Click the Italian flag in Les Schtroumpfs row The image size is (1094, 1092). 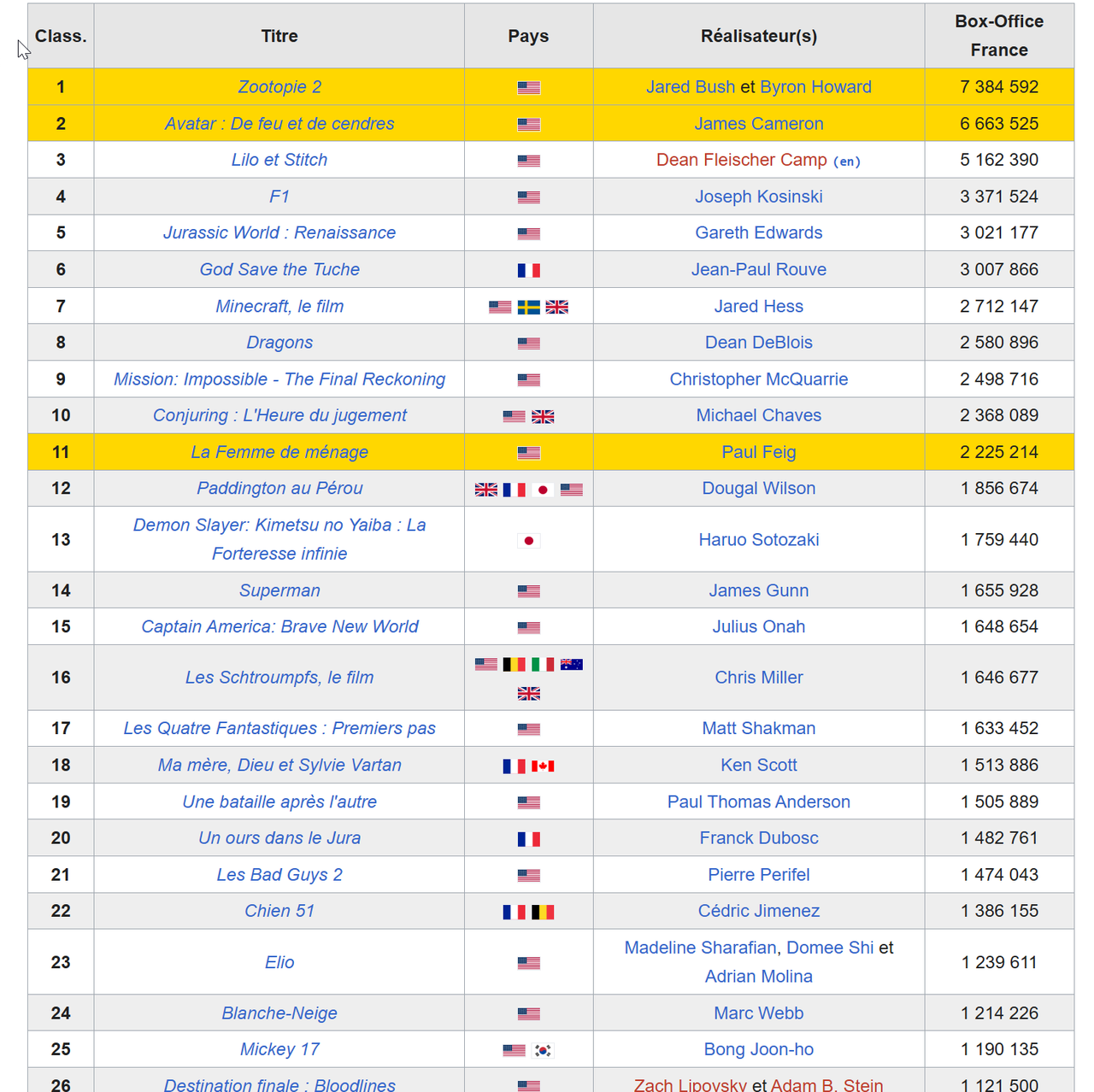click(x=543, y=664)
